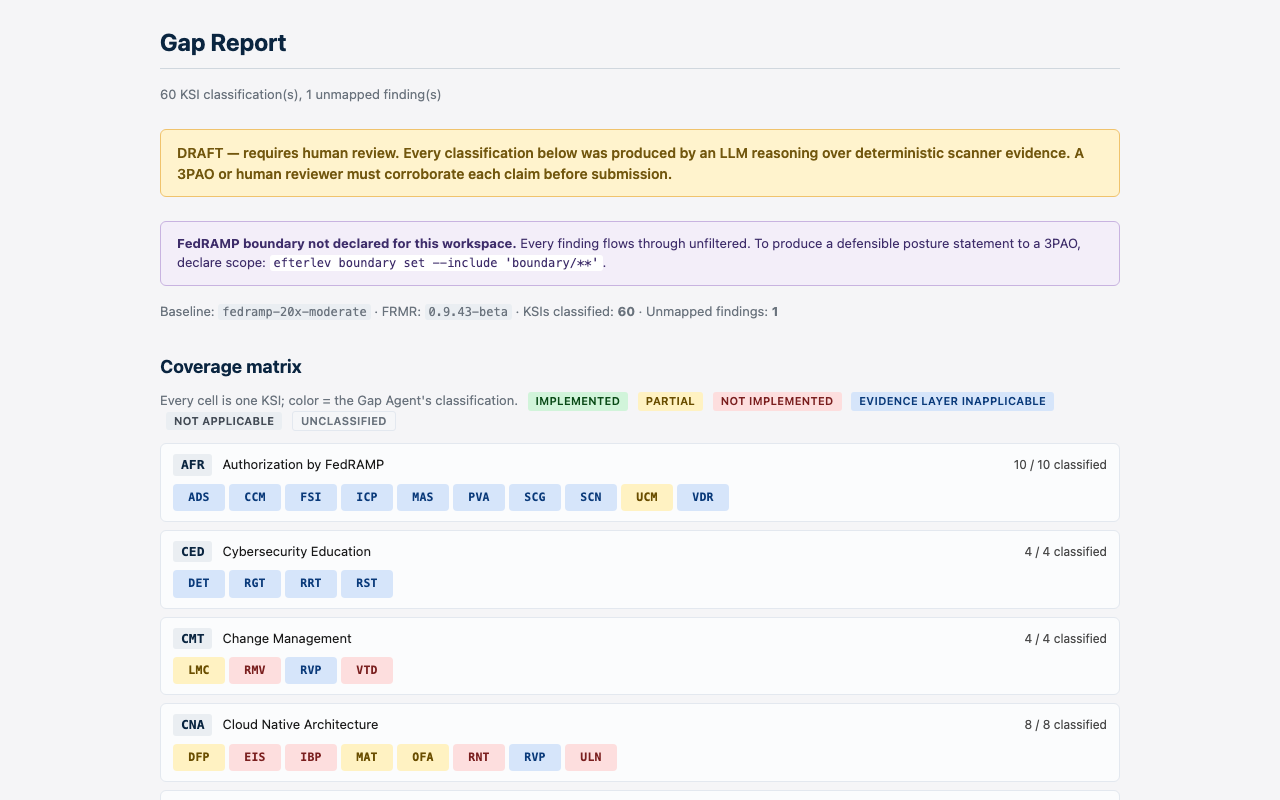
Task: Select the RVP cell in the Change Management row
Action: [311, 670]
